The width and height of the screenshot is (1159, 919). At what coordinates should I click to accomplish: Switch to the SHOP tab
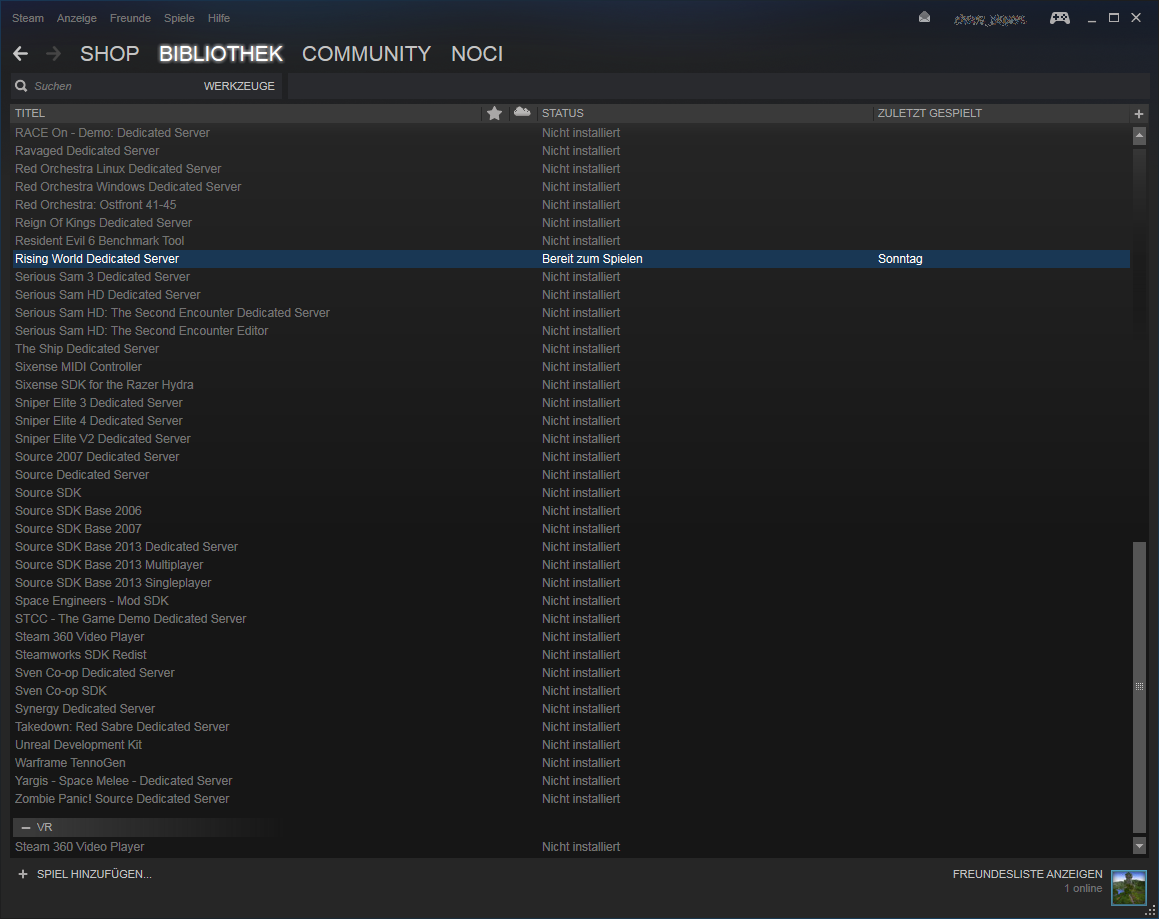[109, 54]
